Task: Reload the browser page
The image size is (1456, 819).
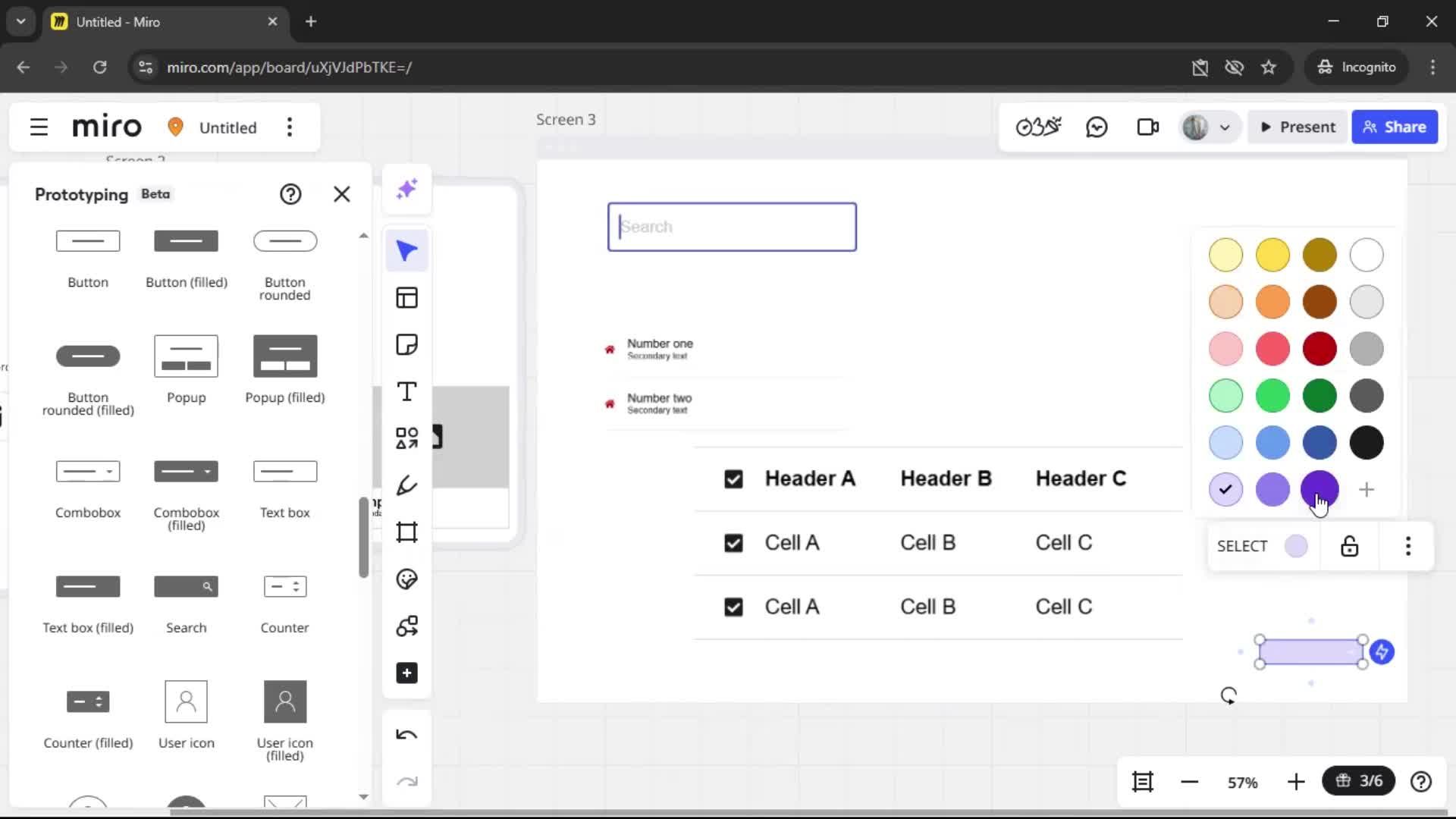Action: [x=99, y=67]
